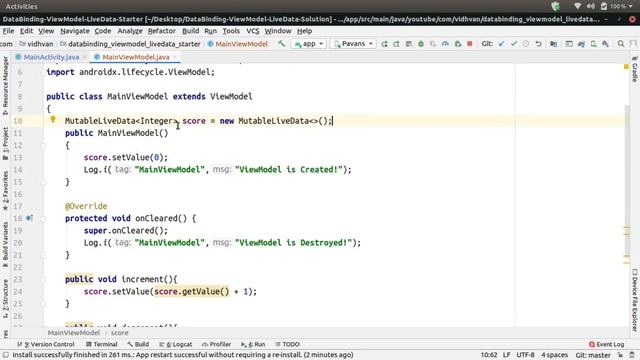Open the Event Log
This screenshot has width=640, height=360.
(607, 344)
